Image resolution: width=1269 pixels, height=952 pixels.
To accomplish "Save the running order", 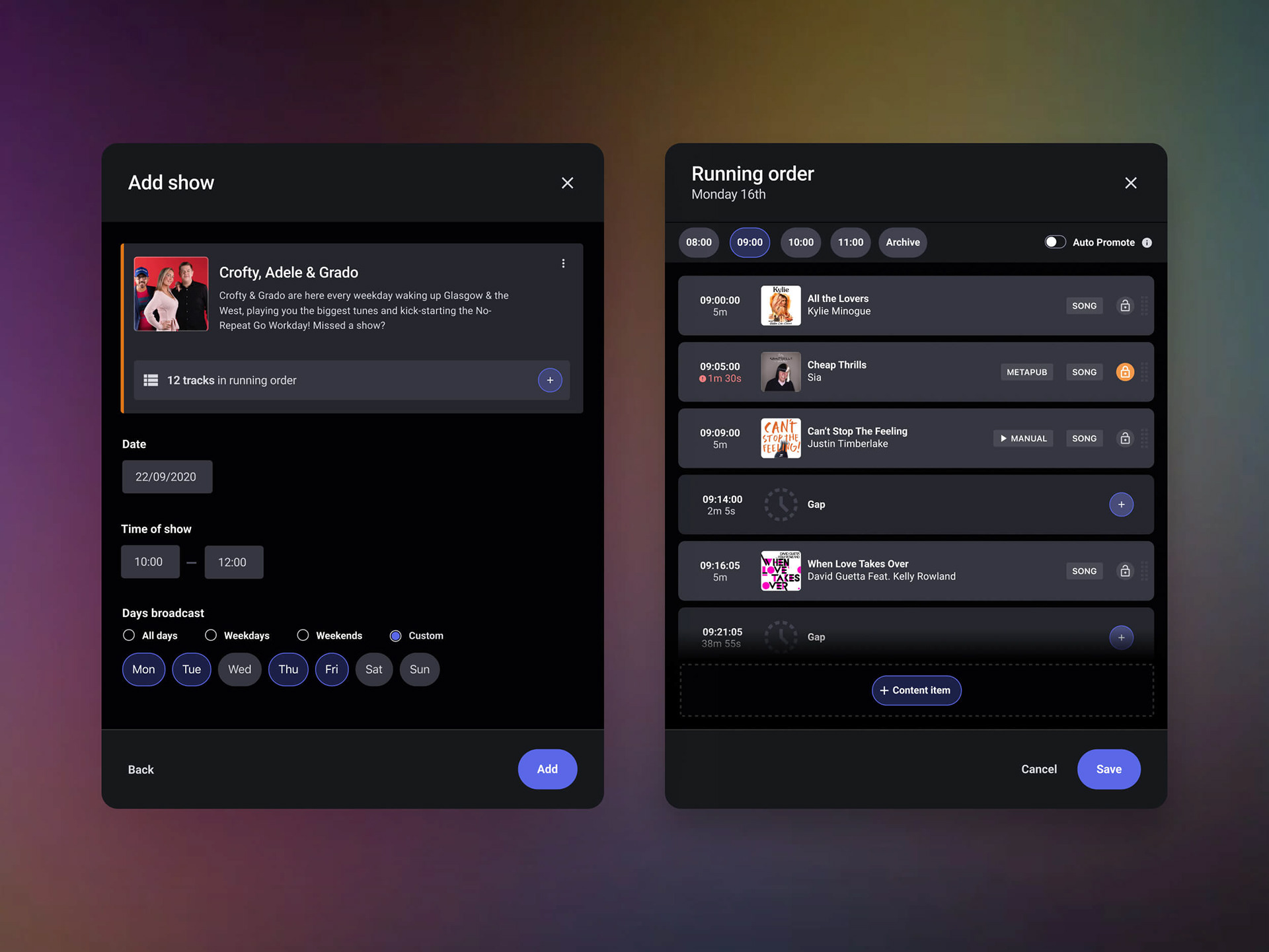I will click(x=1109, y=769).
